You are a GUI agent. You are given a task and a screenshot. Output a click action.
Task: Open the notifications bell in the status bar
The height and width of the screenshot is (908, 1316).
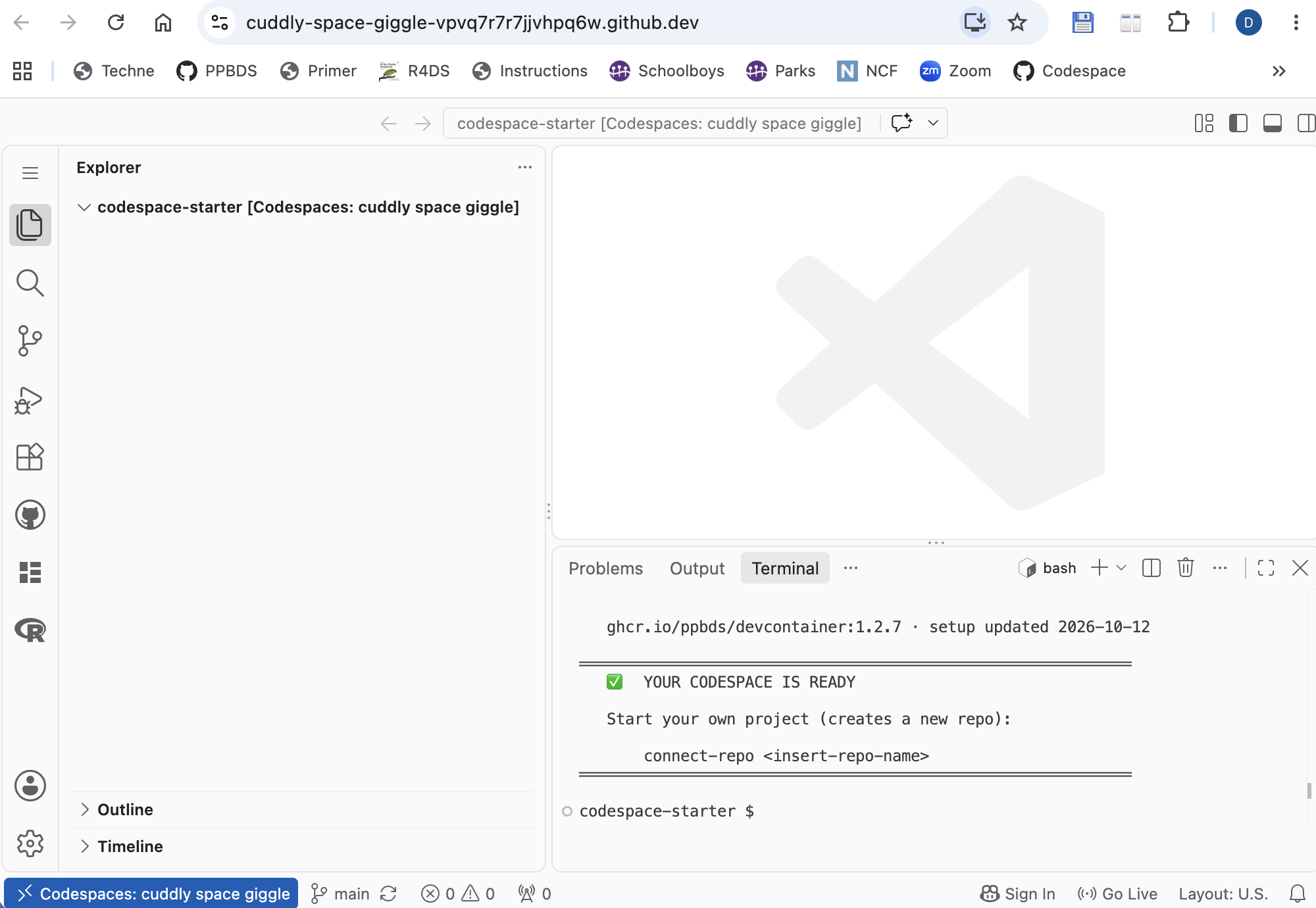[x=1297, y=894]
